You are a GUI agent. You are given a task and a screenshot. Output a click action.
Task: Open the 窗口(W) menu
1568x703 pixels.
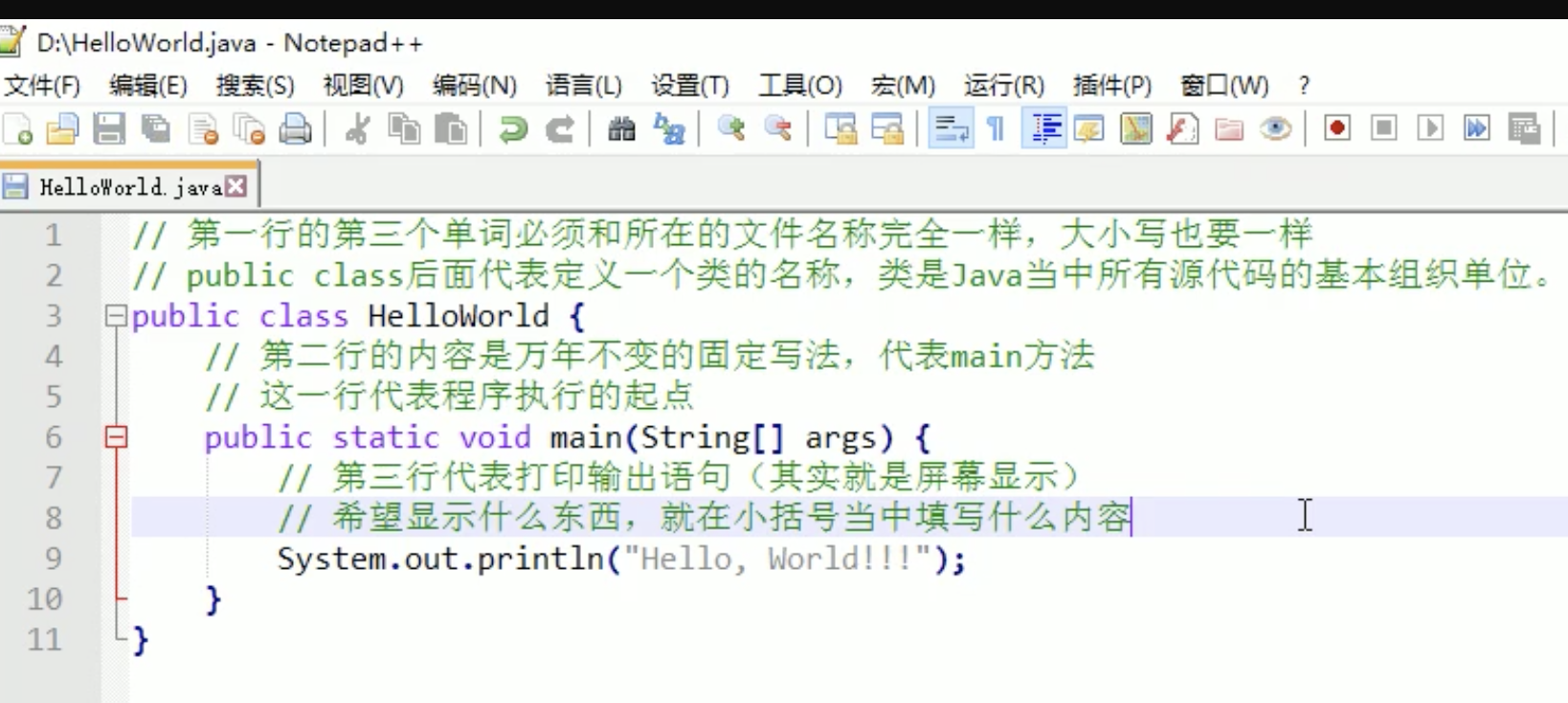tap(1224, 85)
